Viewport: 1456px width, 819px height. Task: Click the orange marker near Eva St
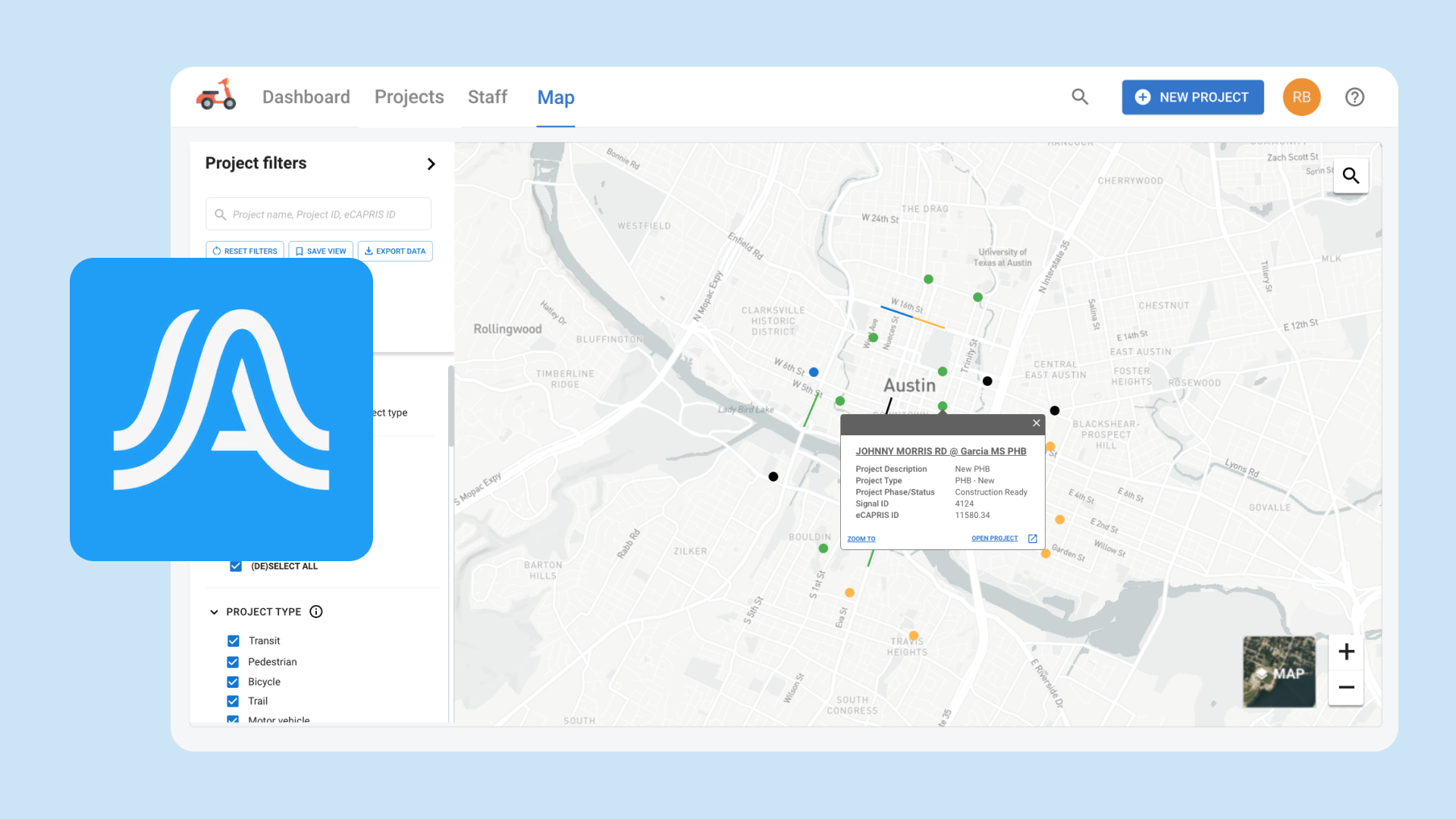click(x=849, y=593)
